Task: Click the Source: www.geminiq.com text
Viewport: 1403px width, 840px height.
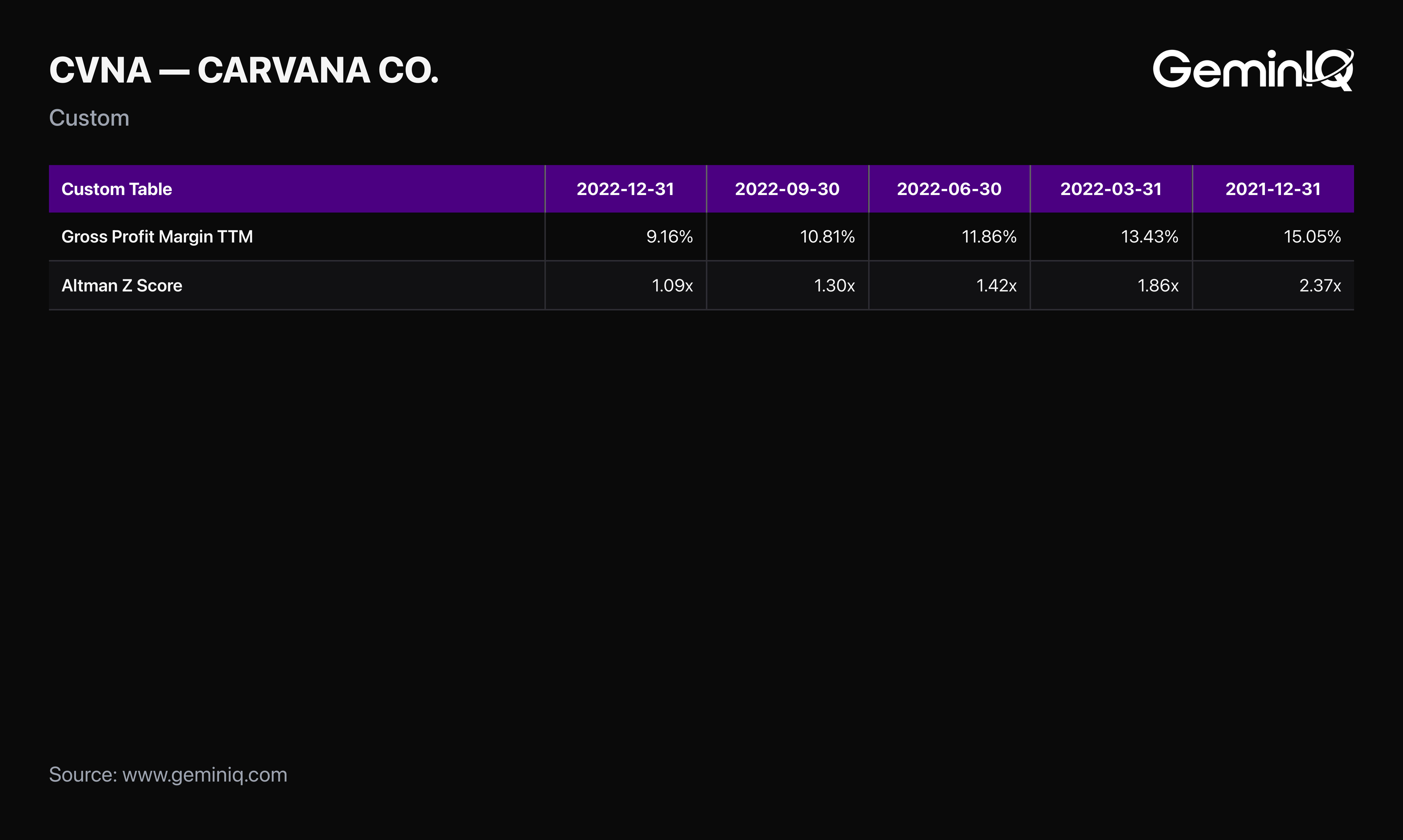Action: [168, 775]
